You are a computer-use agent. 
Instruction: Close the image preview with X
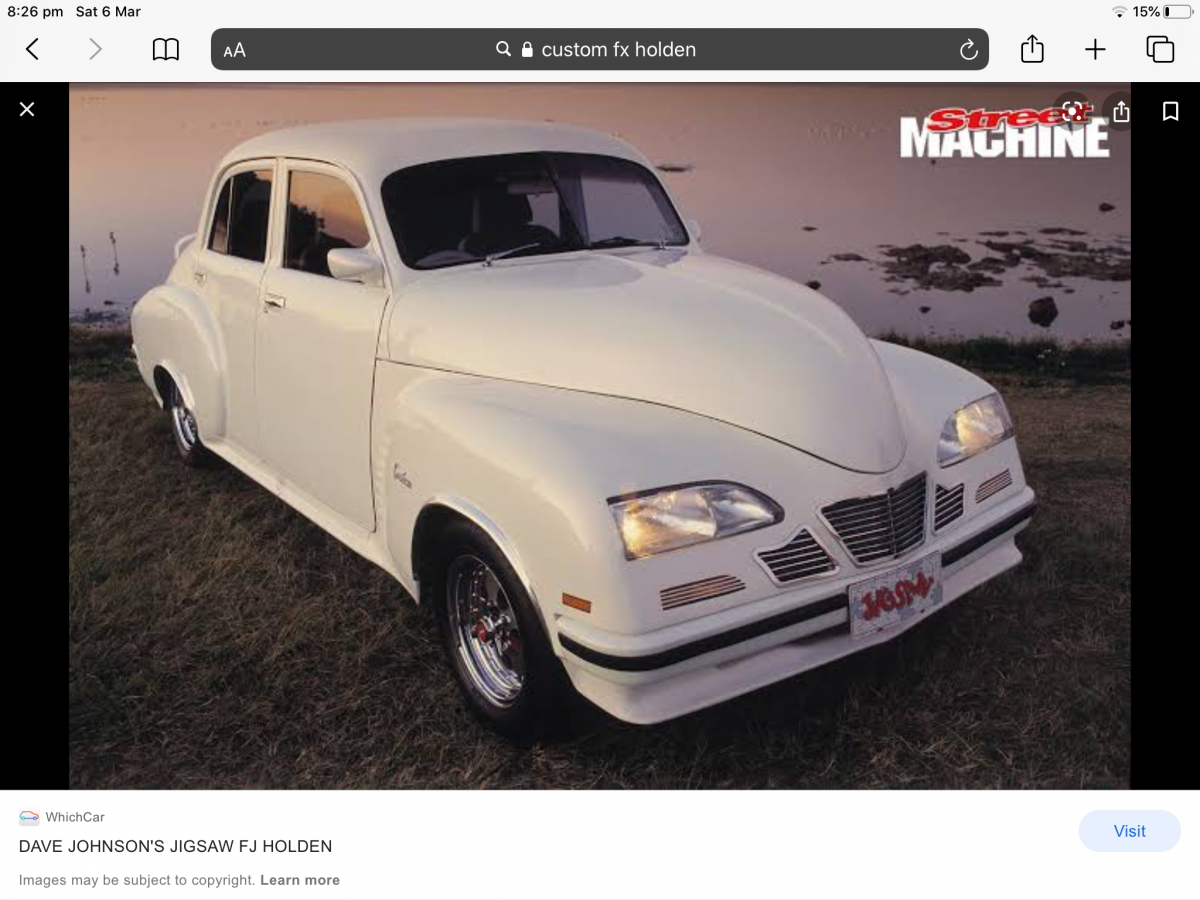(x=27, y=109)
